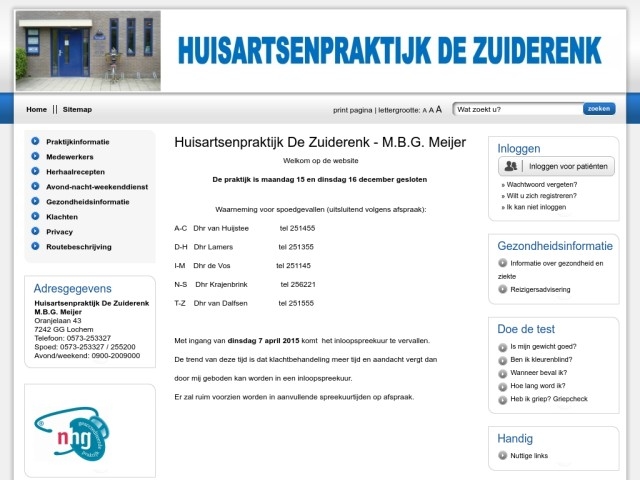Focus the 'Wat zoekt u?' search field
The image size is (640, 480).
click(x=516, y=109)
